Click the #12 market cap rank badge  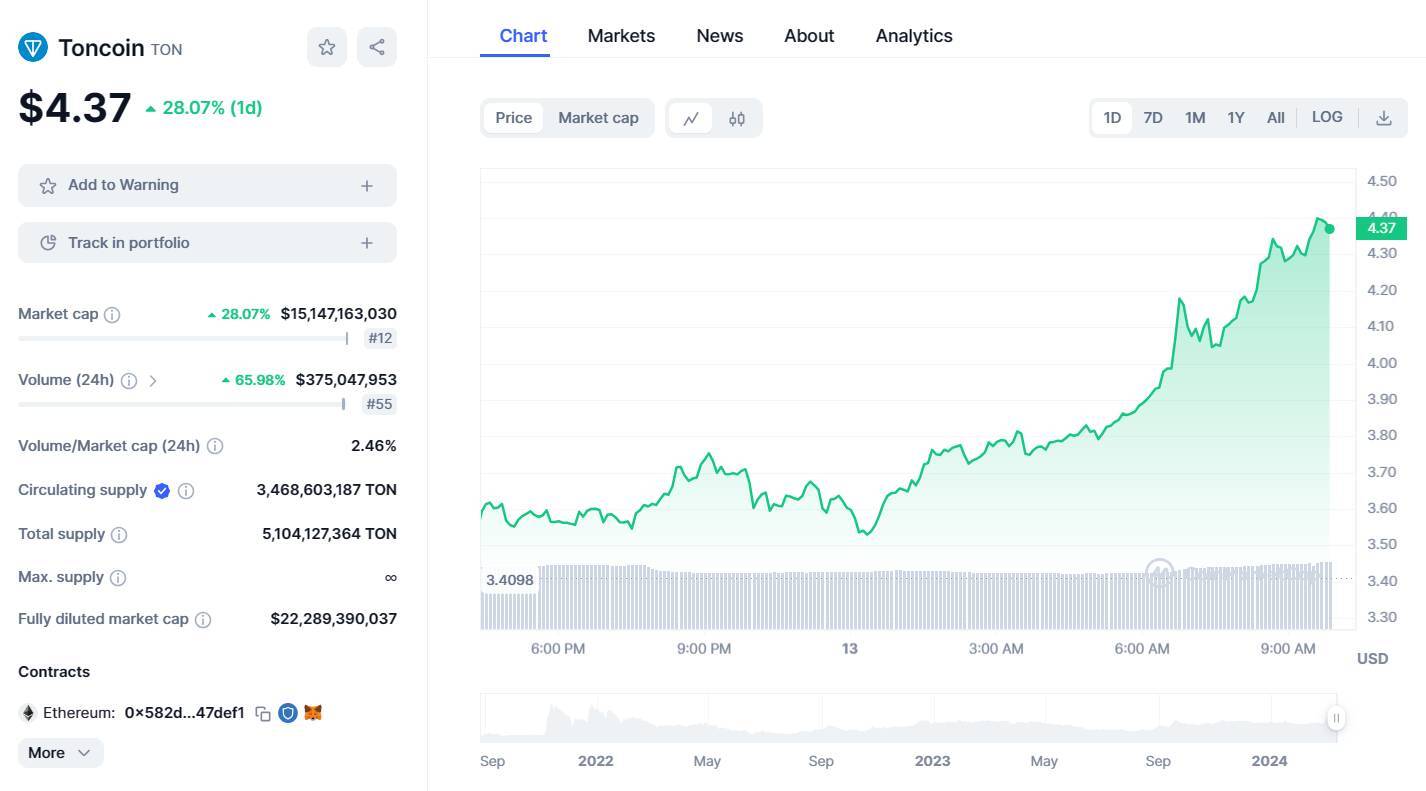coord(380,338)
